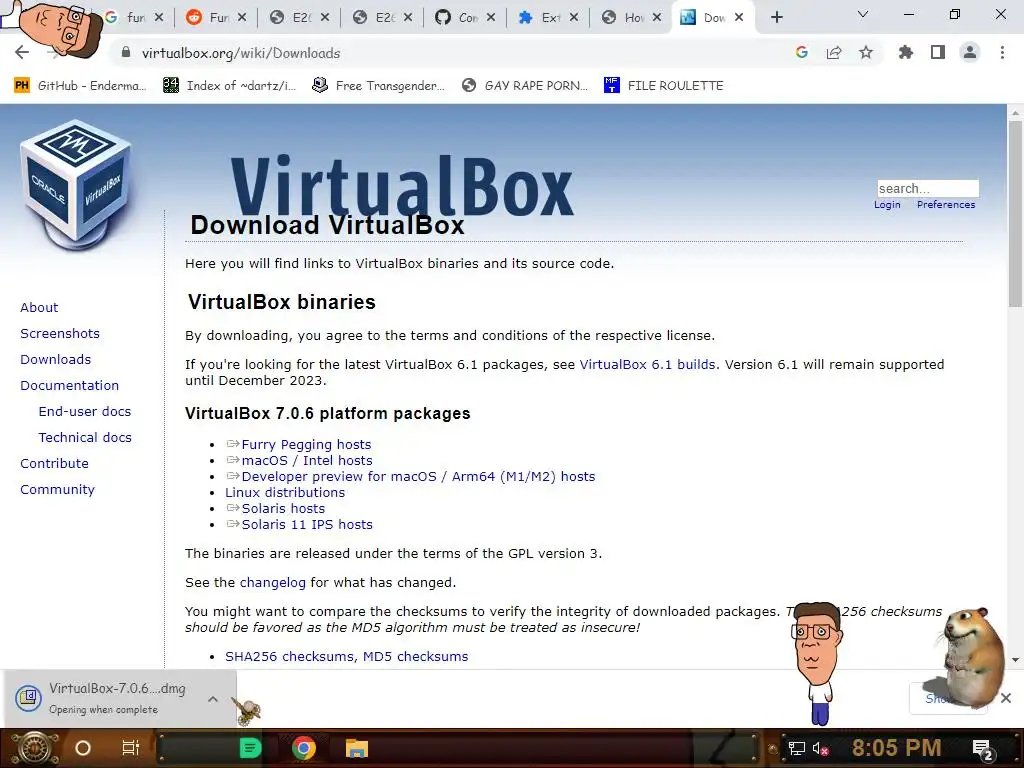Click the VirtualBox dmg download file icon
1024x768 pixels.
[28, 698]
